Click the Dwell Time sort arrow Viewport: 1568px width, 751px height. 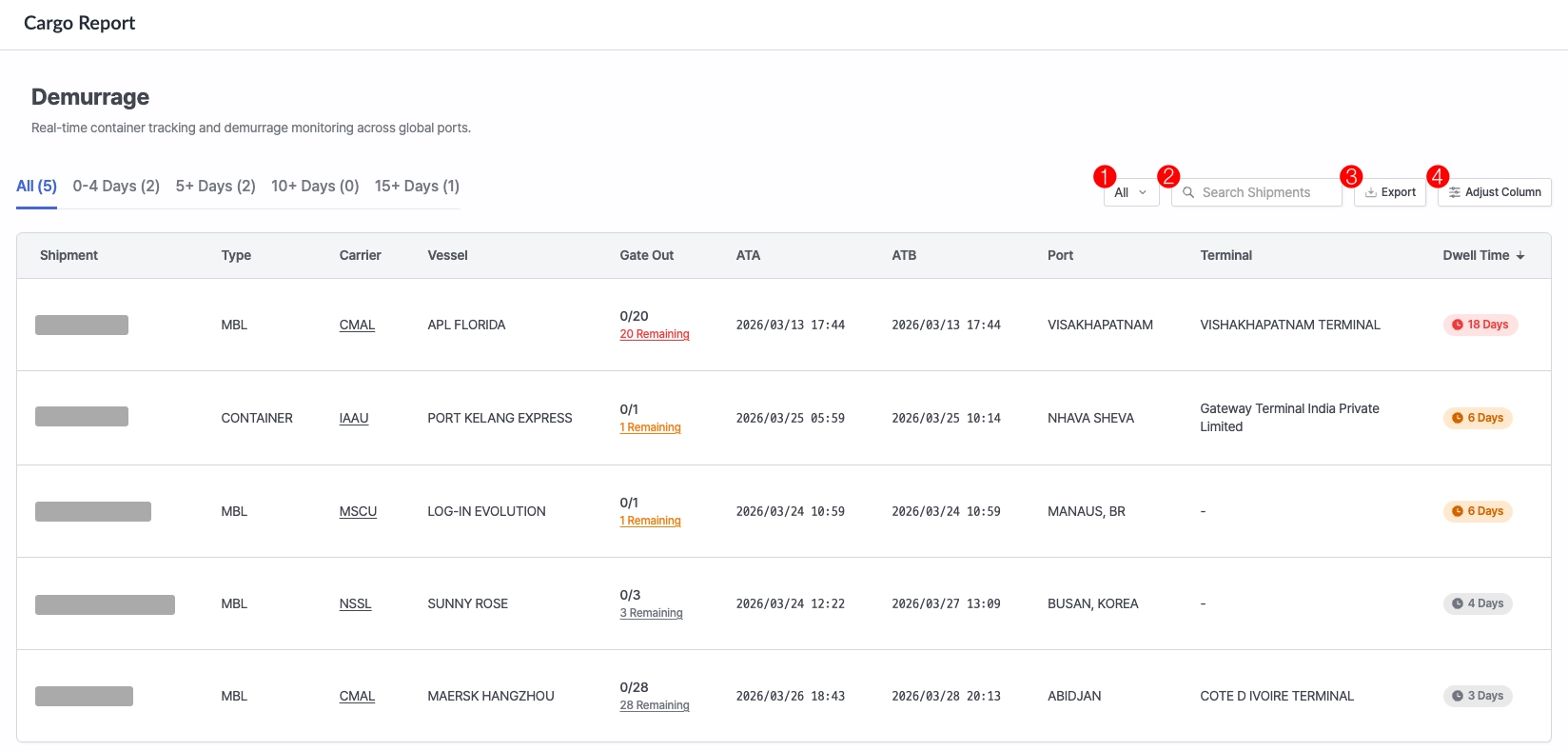[1520, 256]
